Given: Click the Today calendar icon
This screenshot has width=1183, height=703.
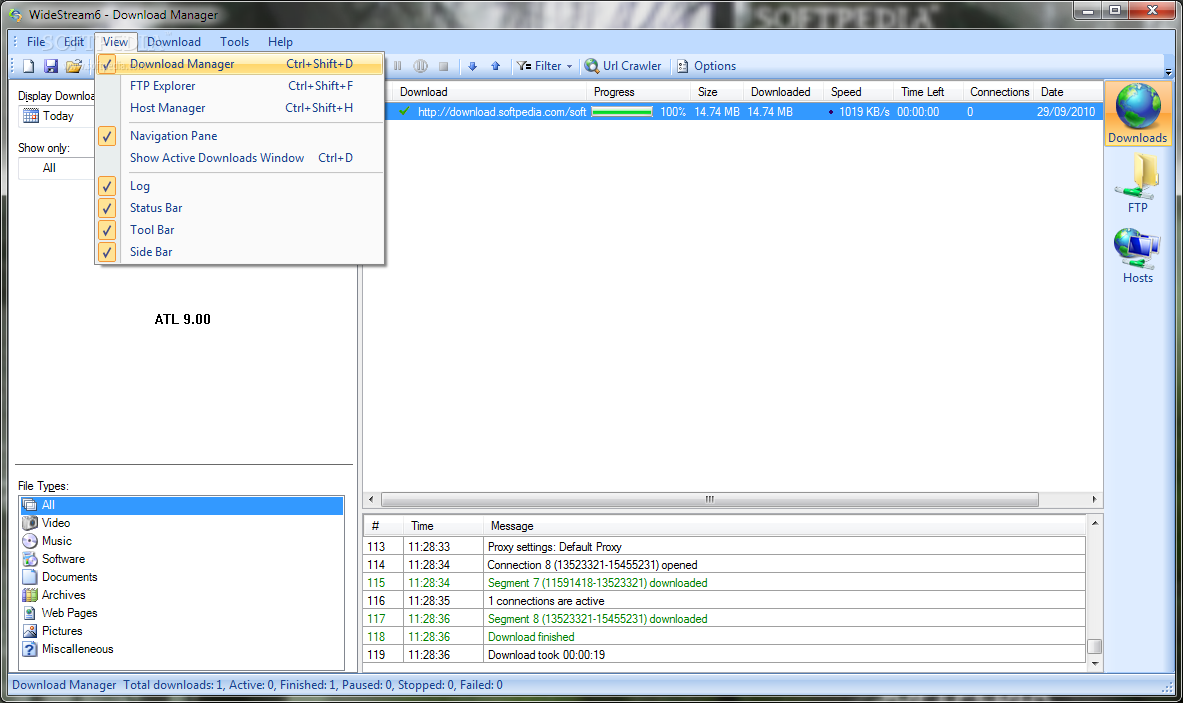Looking at the screenshot, I should pyautogui.click(x=30, y=116).
